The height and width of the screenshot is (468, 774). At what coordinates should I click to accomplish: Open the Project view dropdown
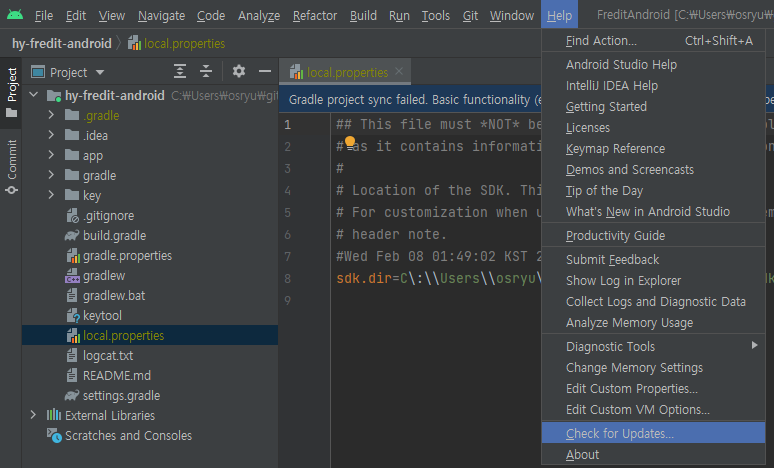100,72
